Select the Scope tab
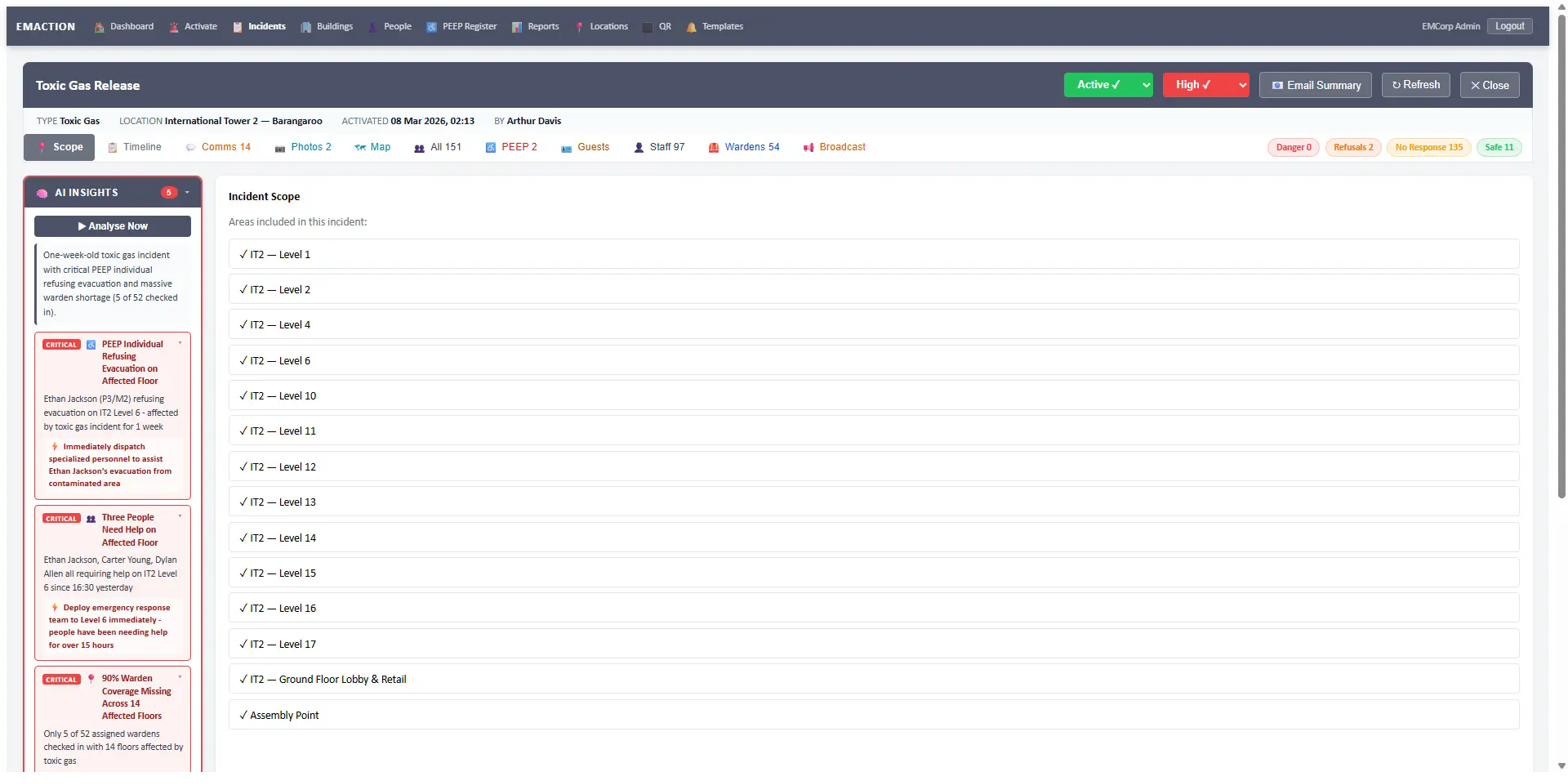1568x784 pixels. point(59,147)
